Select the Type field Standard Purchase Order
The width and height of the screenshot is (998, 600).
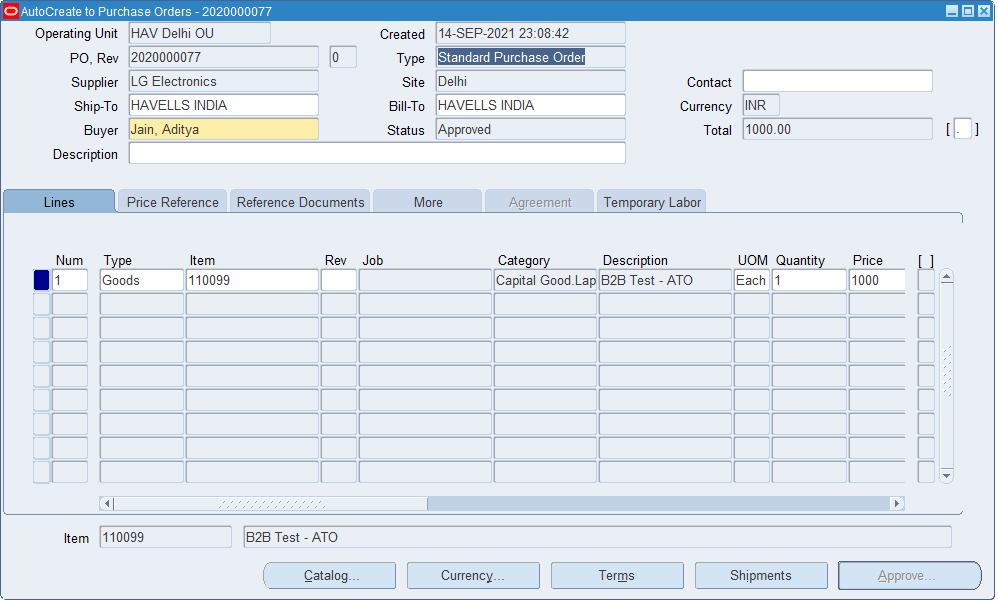pyautogui.click(x=530, y=57)
